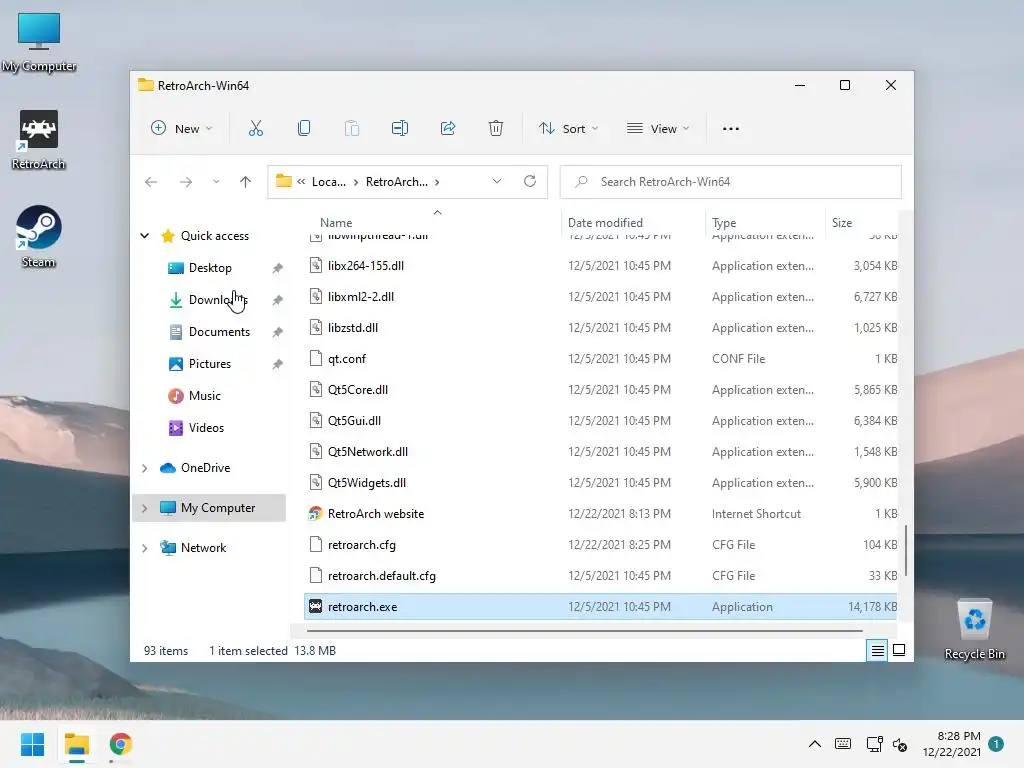Select My Computer desktop icon
Screen dimensions: 1024x768
[39, 43]
